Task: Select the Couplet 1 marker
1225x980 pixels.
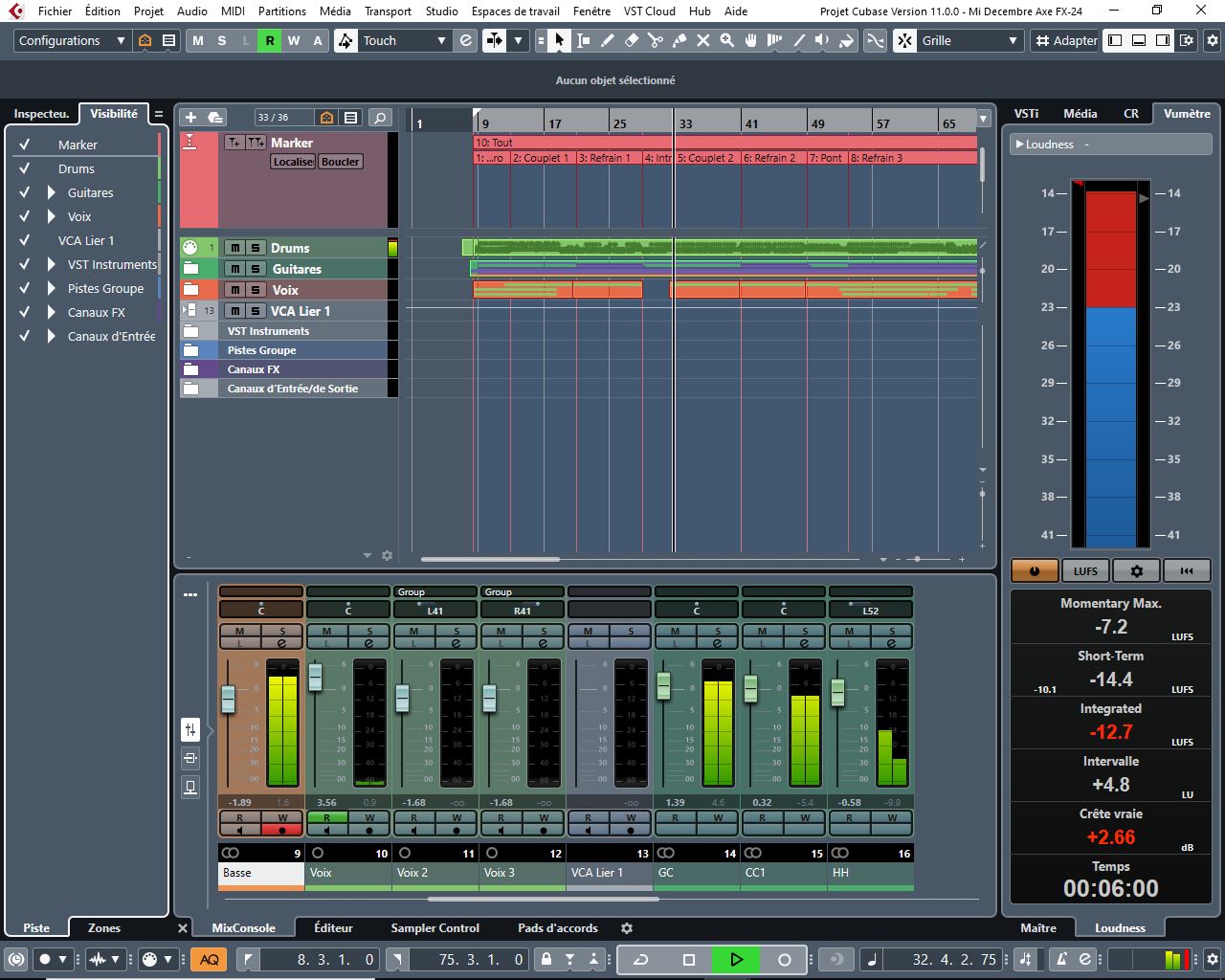Action: (544, 158)
